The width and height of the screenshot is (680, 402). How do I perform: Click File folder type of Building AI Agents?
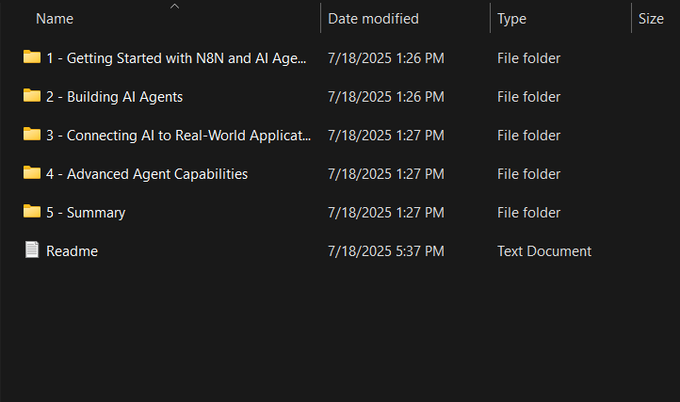[x=528, y=97]
